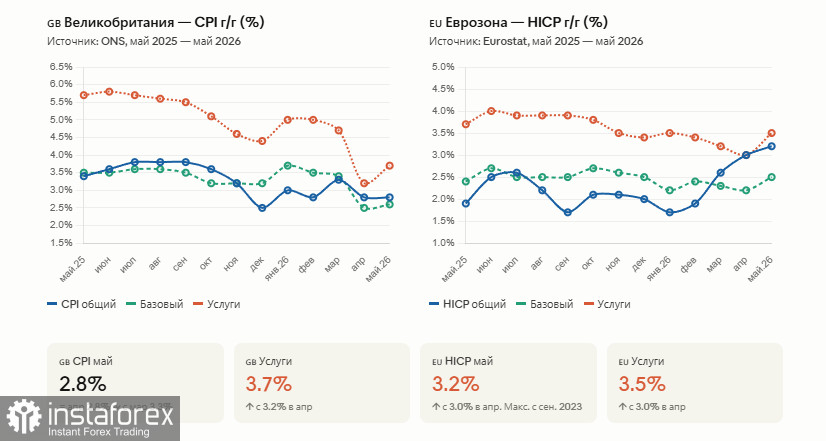Click the instaforex brand text
This screenshot has height=441, width=826.
point(111,415)
